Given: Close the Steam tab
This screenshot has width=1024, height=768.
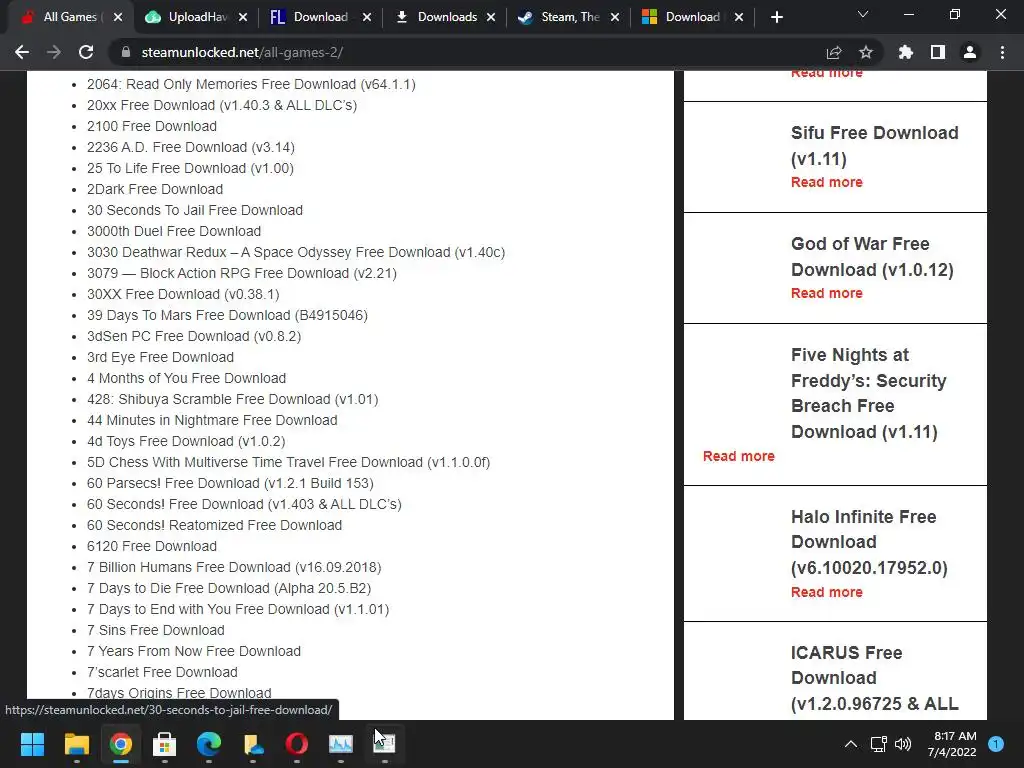Looking at the screenshot, I should pyautogui.click(x=615, y=17).
